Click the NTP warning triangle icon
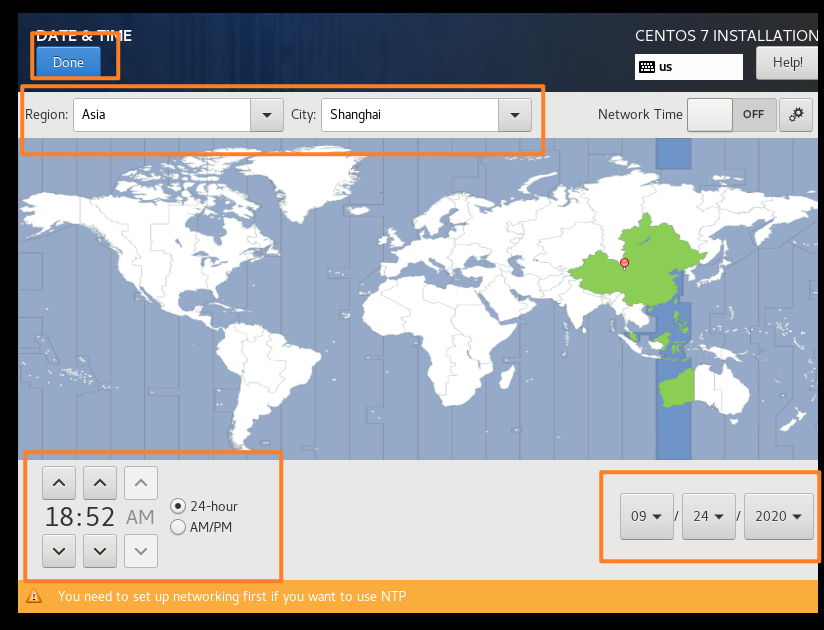The width and height of the screenshot is (824, 630). 34,596
